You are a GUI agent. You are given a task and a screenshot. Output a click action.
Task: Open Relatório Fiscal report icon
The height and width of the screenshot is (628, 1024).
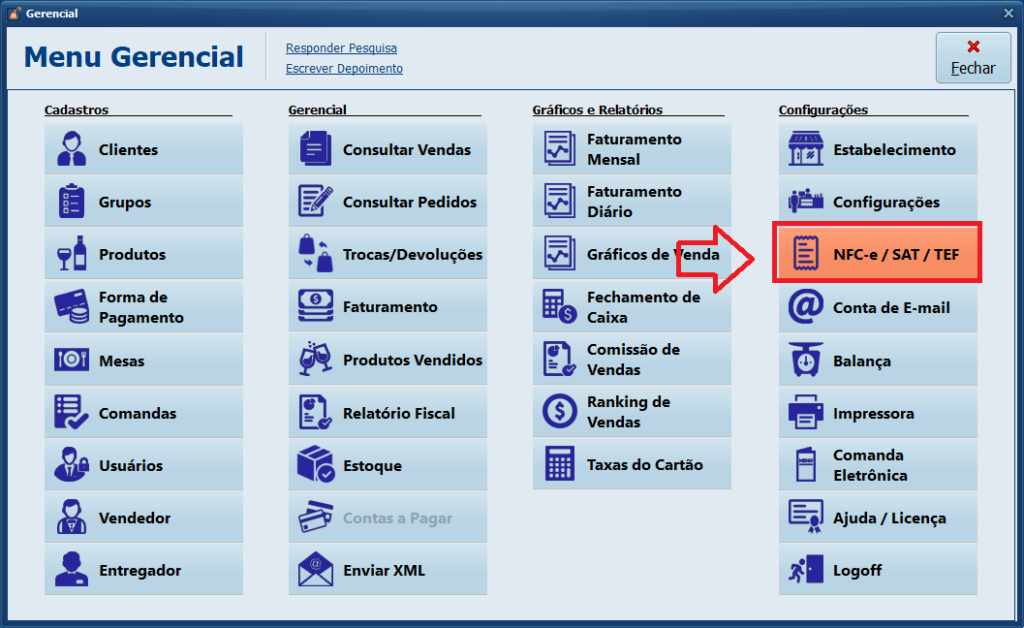click(x=315, y=412)
